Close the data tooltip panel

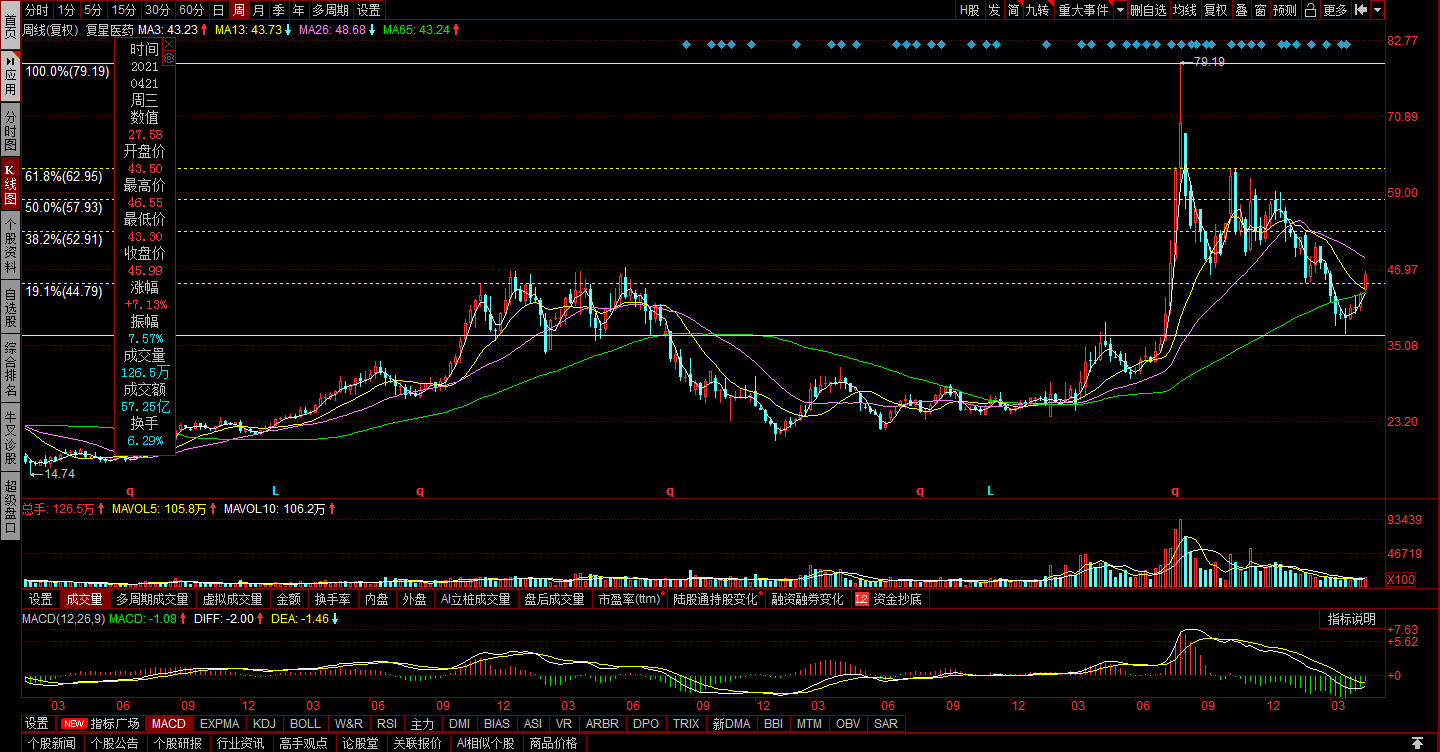[169, 45]
